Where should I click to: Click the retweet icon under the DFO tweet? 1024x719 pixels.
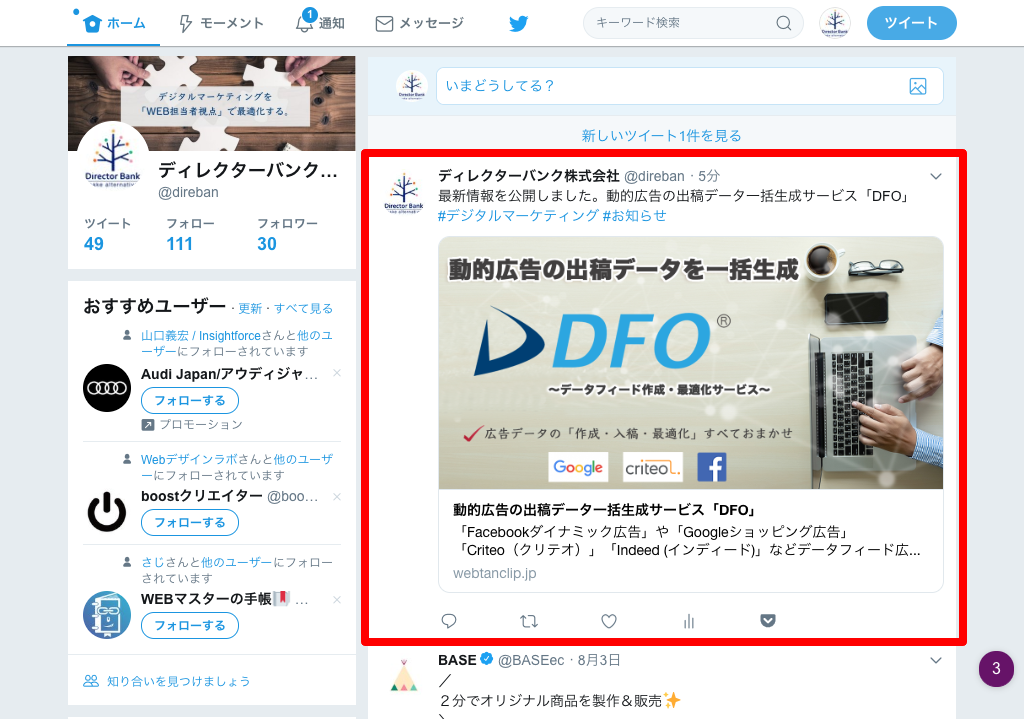(x=529, y=621)
